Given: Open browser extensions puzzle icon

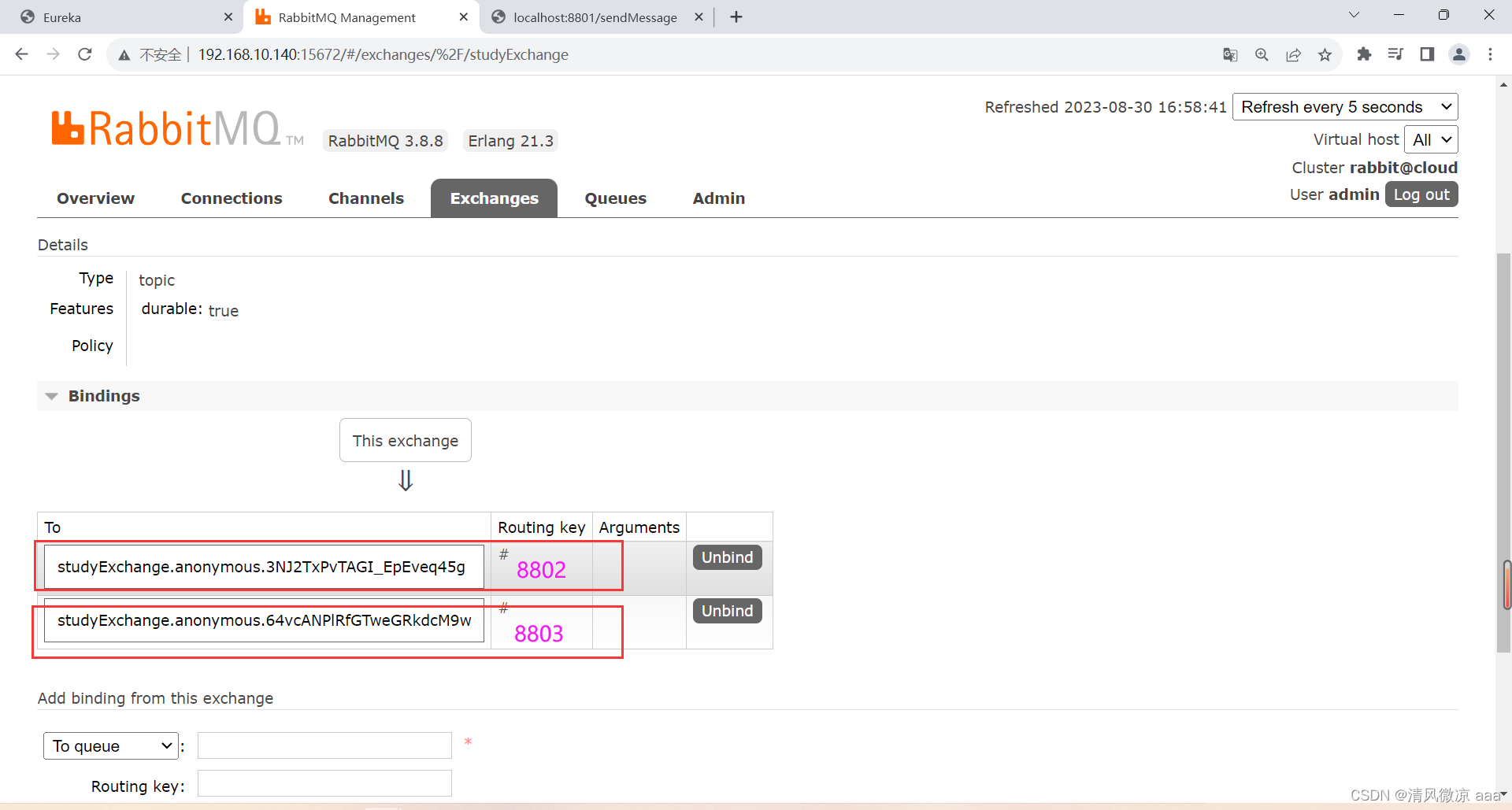Looking at the screenshot, I should (x=1364, y=54).
